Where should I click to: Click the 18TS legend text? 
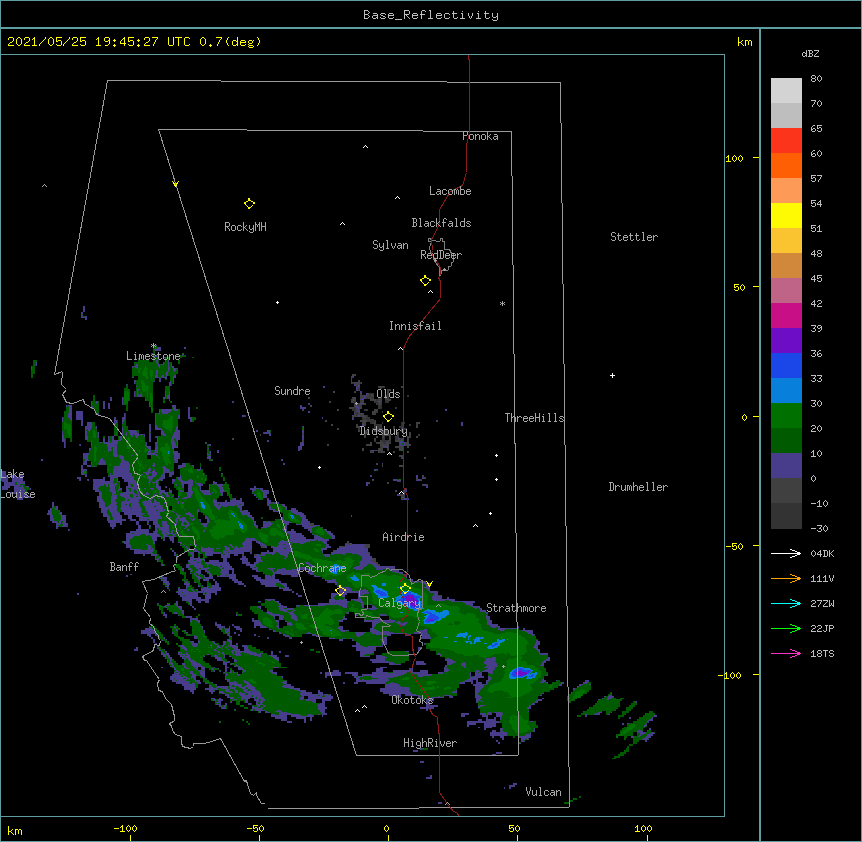pos(822,653)
